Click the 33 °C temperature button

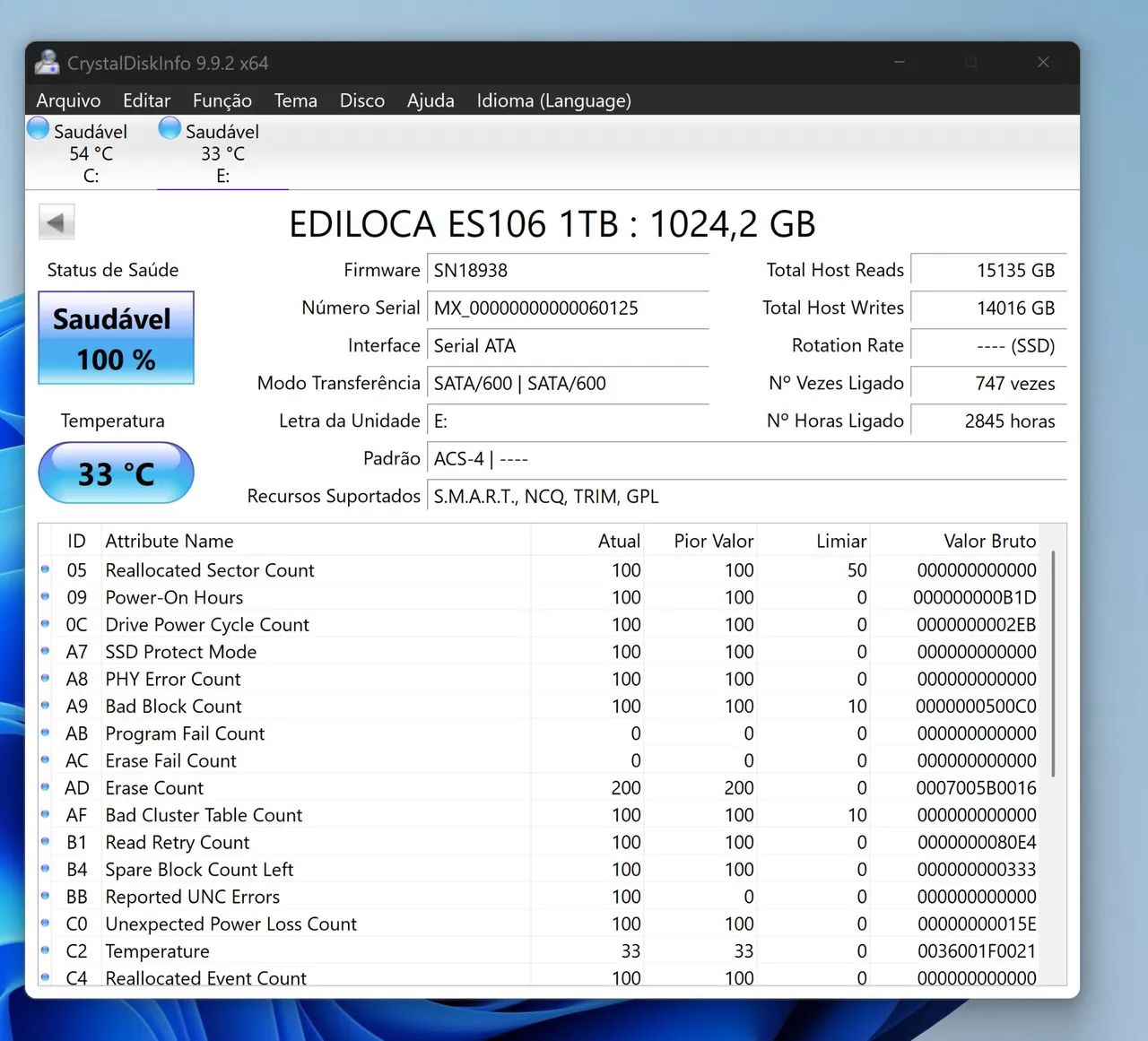click(x=116, y=473)
